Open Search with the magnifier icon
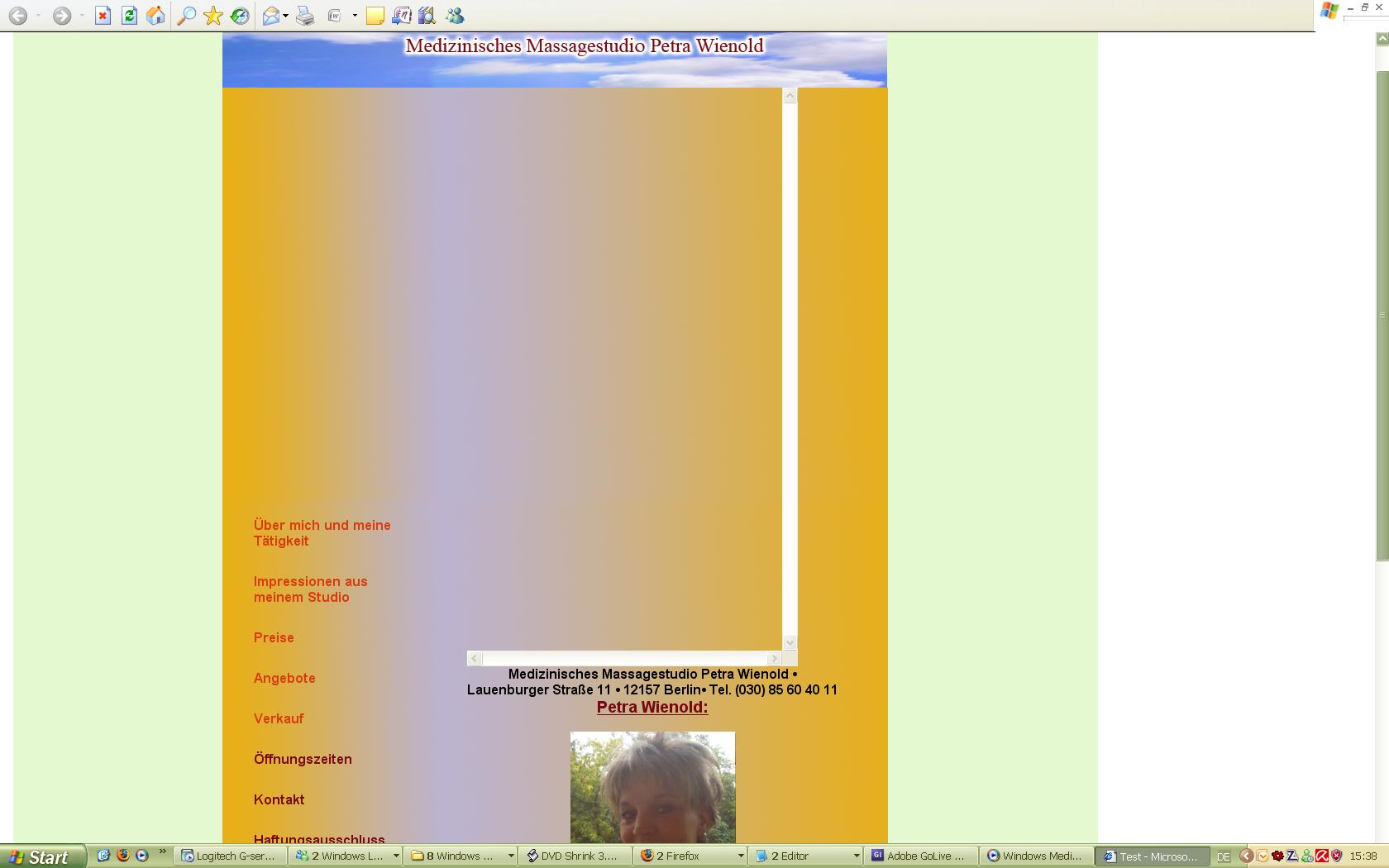Viewport: 1389px width, 868px height. (x=187, y=16)
